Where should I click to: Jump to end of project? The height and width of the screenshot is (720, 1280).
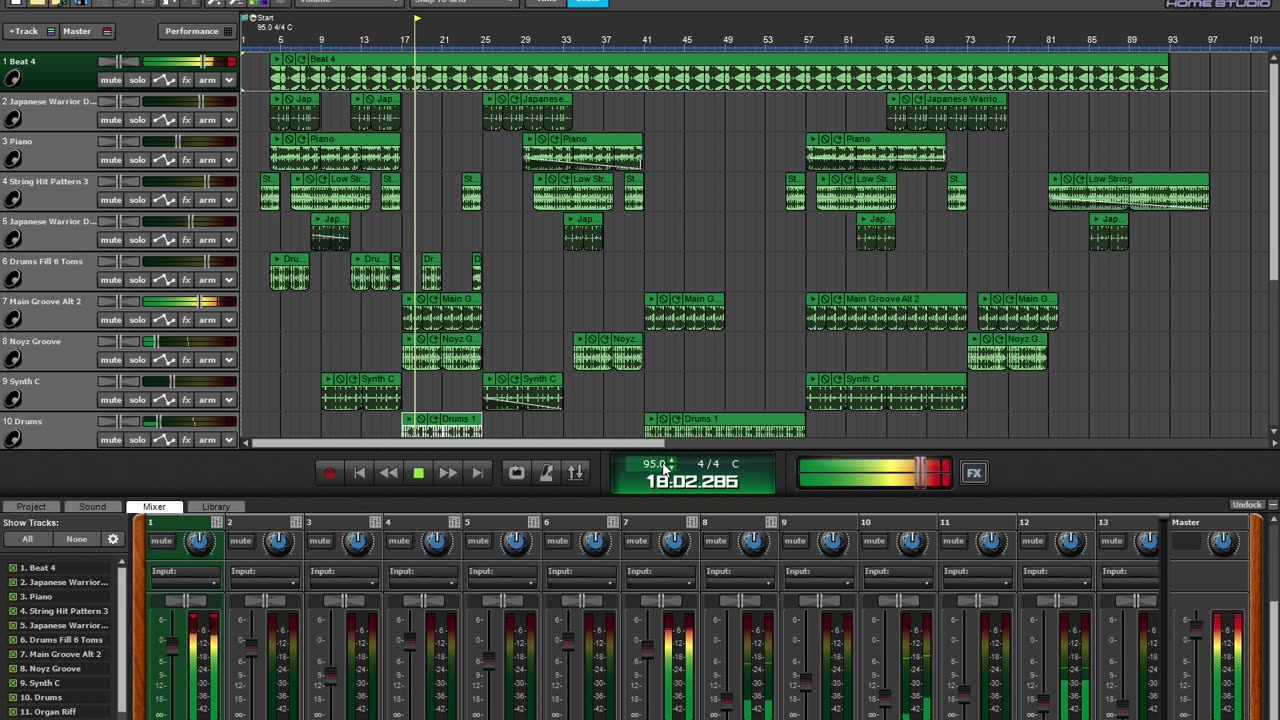(x=477, y=473)
